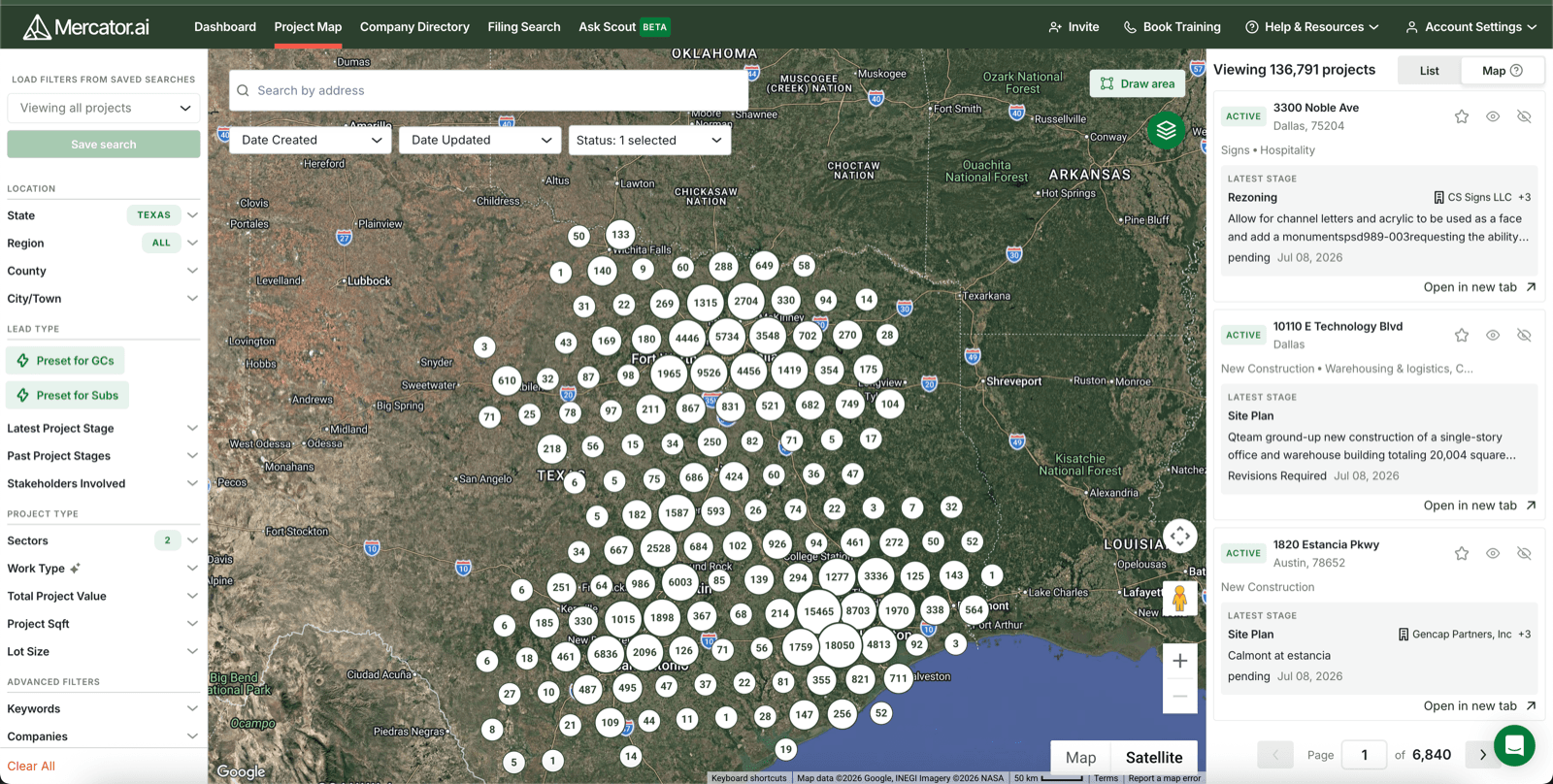Expand the State filter
The width and height of the screenshot is (1553, 784).
[x=103, y=215]
